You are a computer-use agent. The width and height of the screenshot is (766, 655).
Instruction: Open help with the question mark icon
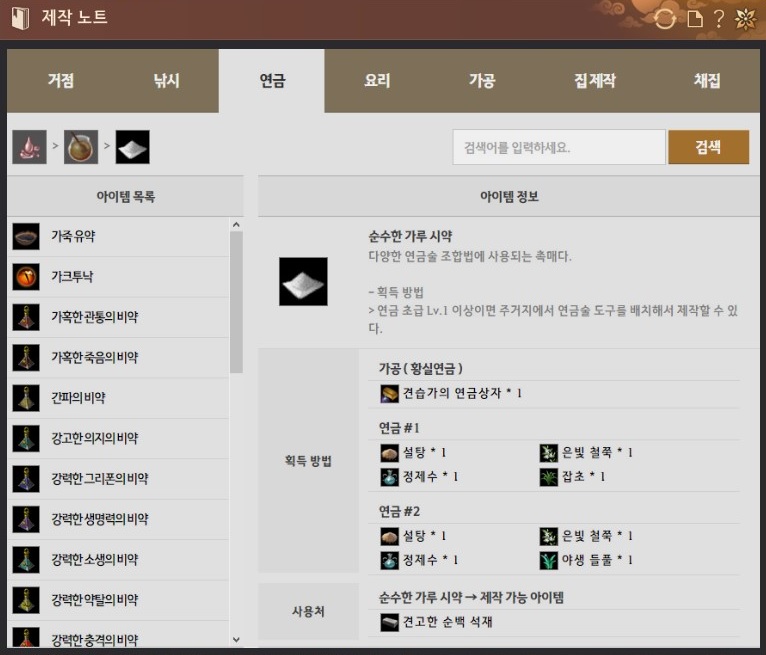coord(719,19)
